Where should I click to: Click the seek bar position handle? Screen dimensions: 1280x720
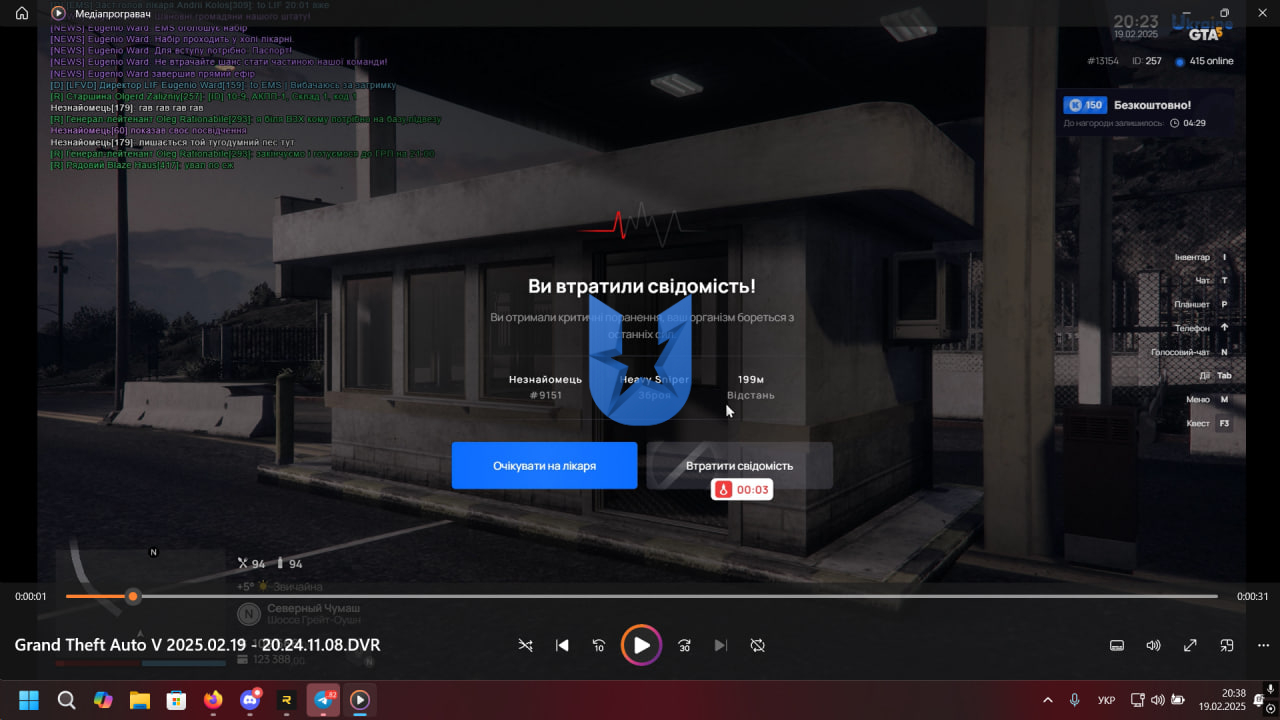(132, 596)
